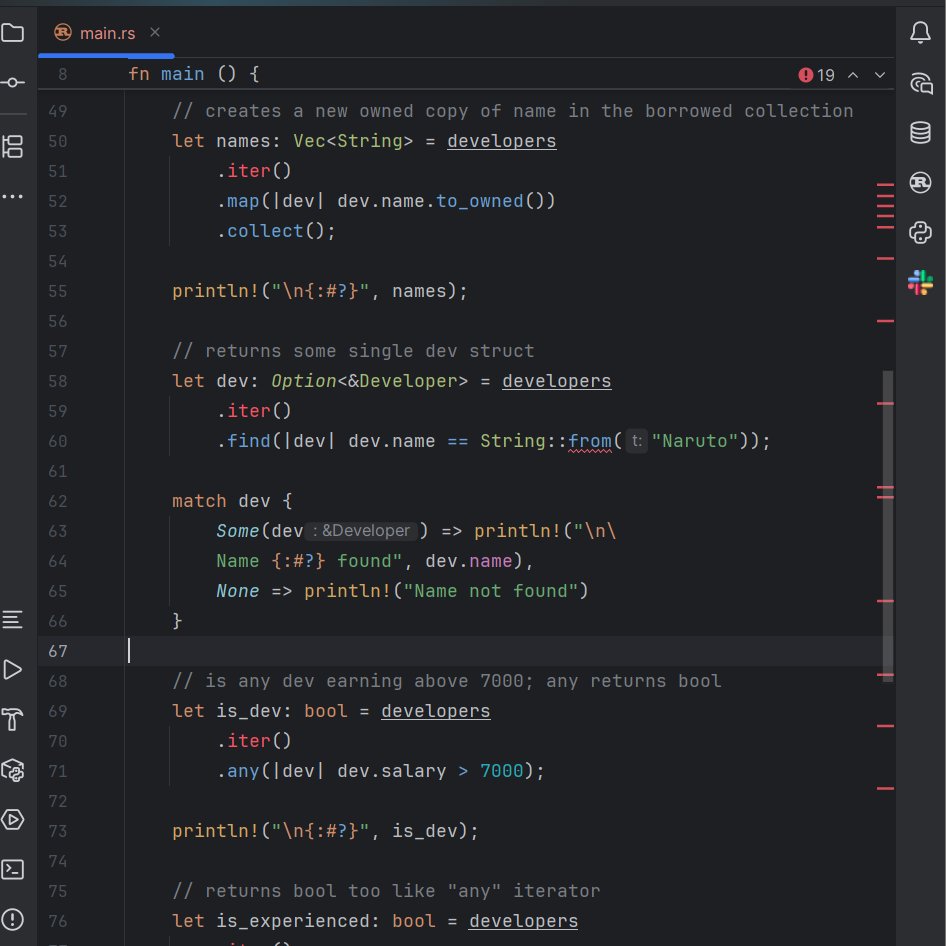Click 'println!' macro on line 73
This screenshot has height=946, width=946.
(x=216, y=831)
